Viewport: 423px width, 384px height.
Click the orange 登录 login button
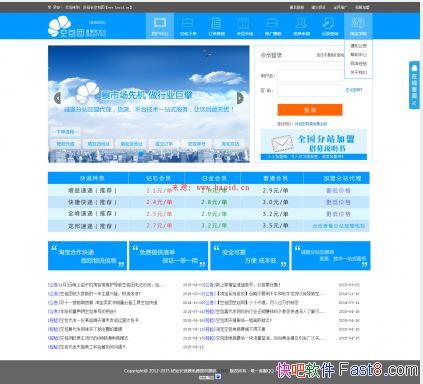pyautogui.click(x=310, y=110)
